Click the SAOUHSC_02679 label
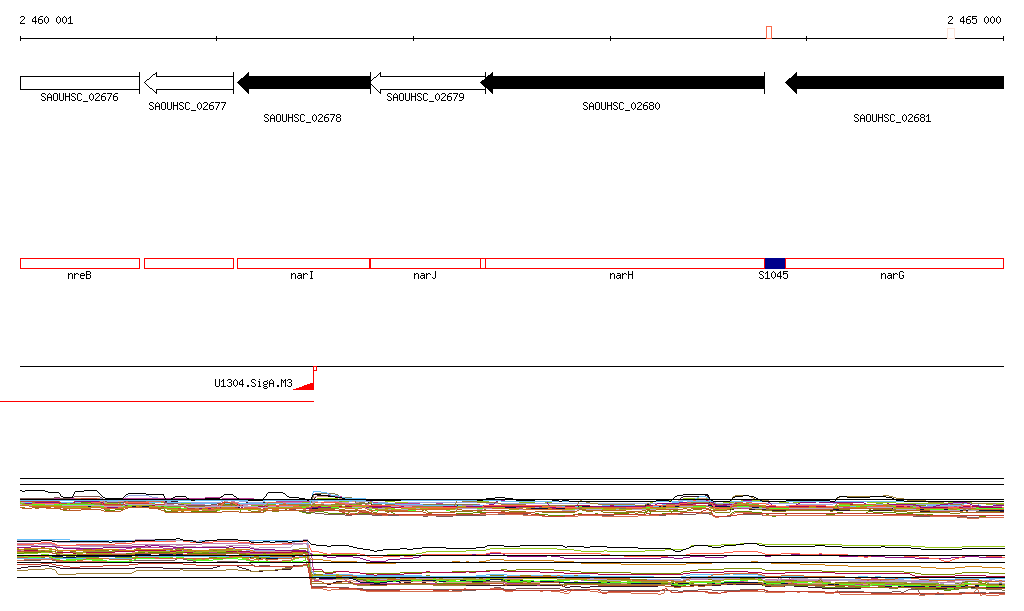The height and width of the screenshot is (611, 1024). pos(425,97)
